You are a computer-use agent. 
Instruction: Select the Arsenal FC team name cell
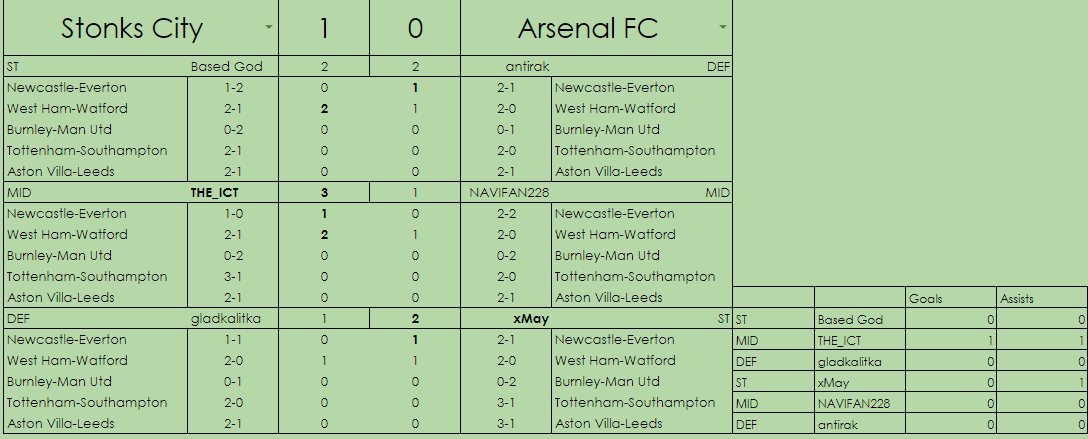click(588, 28)
